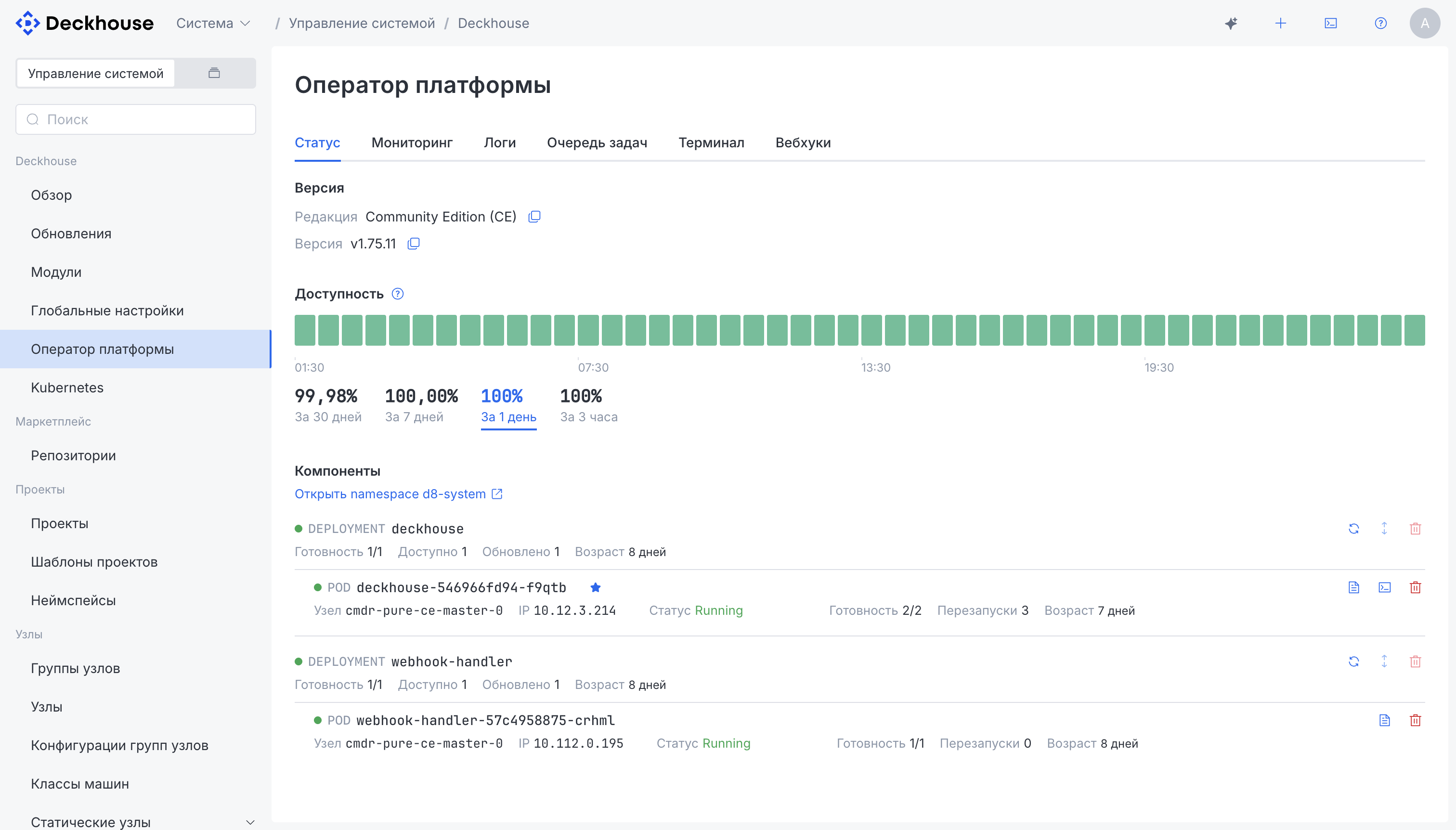Open Шаблоны проектов in sidebar
This screenshot has width=1456, height=830.
136,562
